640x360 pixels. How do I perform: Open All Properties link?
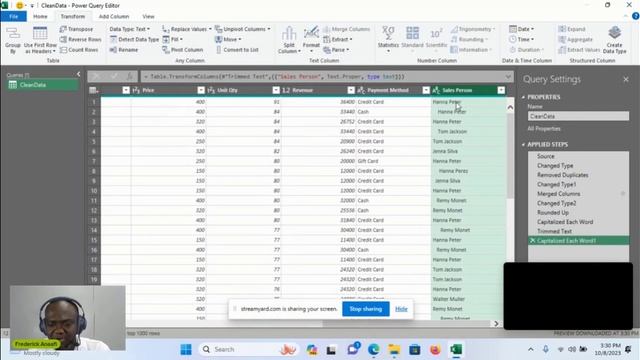coord(544,129)
